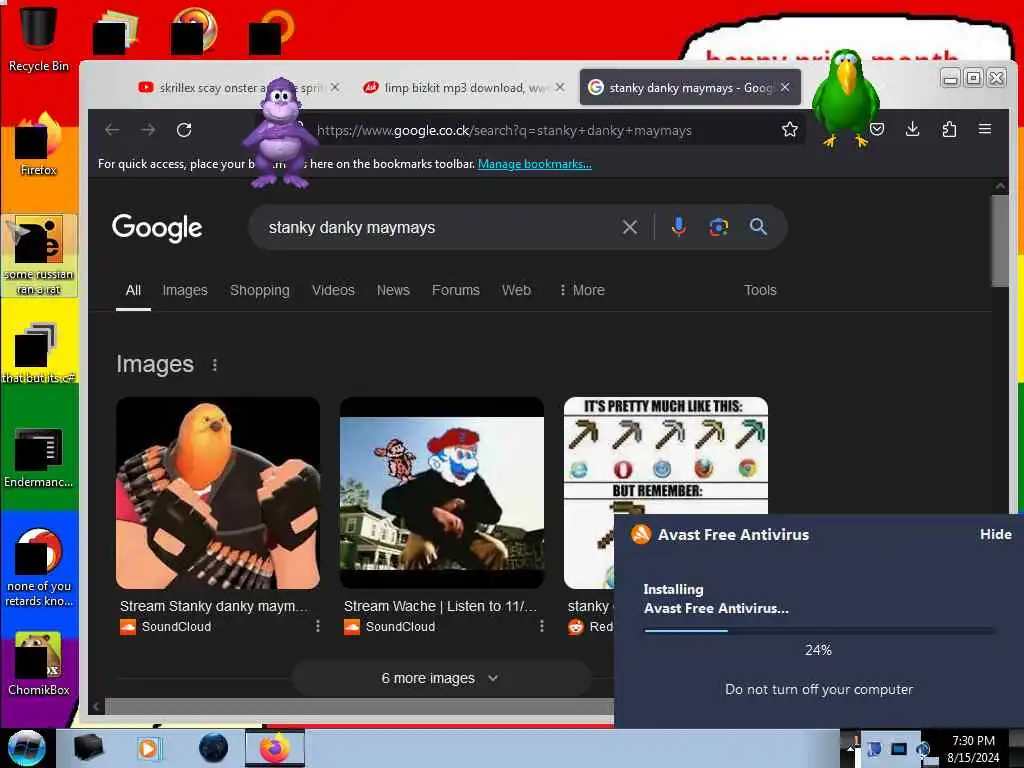1024x768 pixels.
Task: Close the skrillex YouTube tab
Action: coord(335,87)
